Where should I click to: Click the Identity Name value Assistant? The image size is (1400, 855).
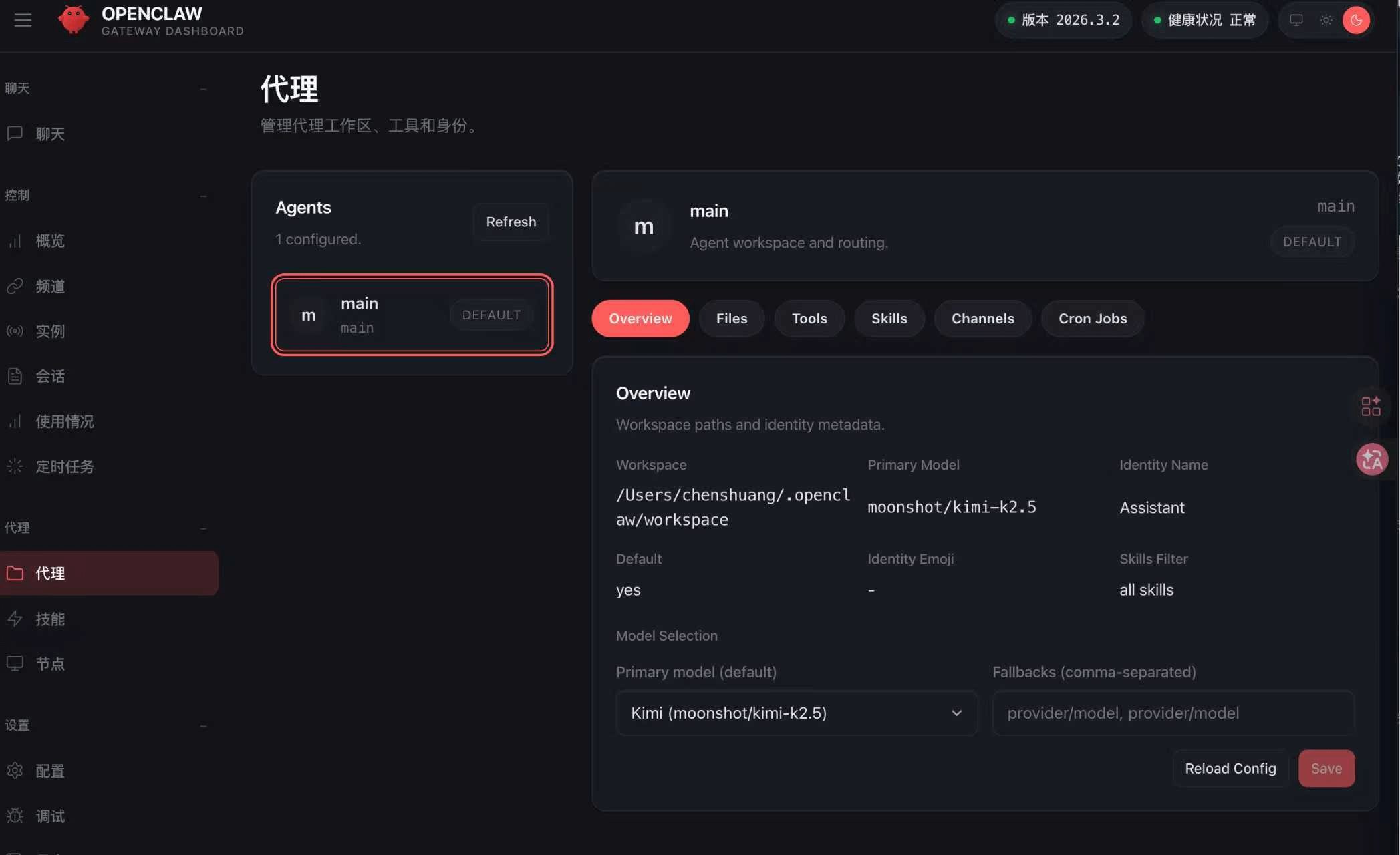(1152, 508)
